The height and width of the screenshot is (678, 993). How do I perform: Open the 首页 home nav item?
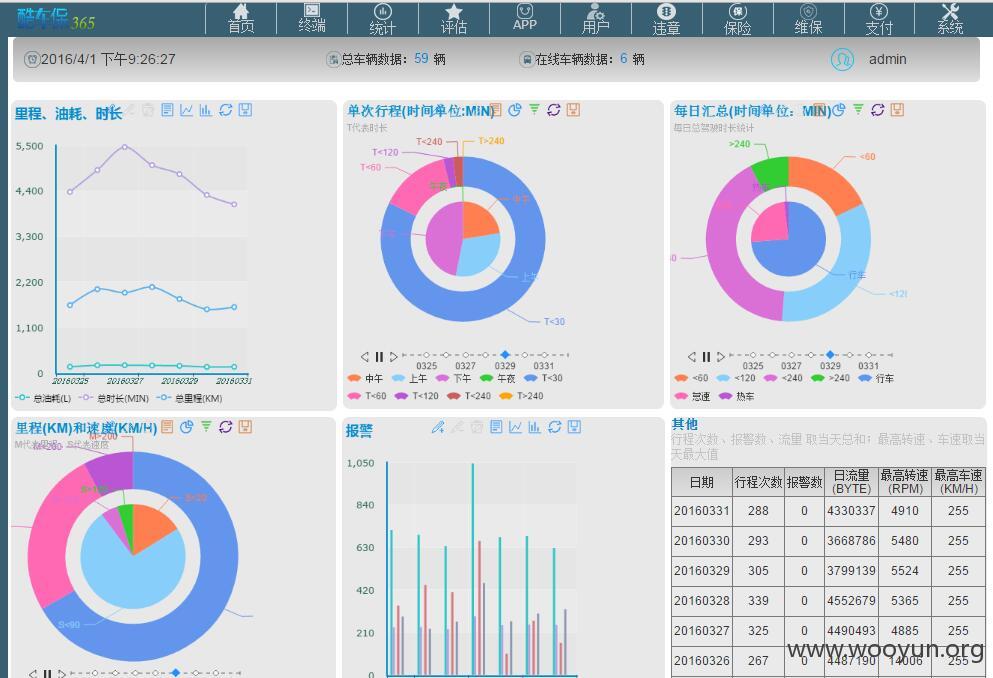tap(241, 18)
